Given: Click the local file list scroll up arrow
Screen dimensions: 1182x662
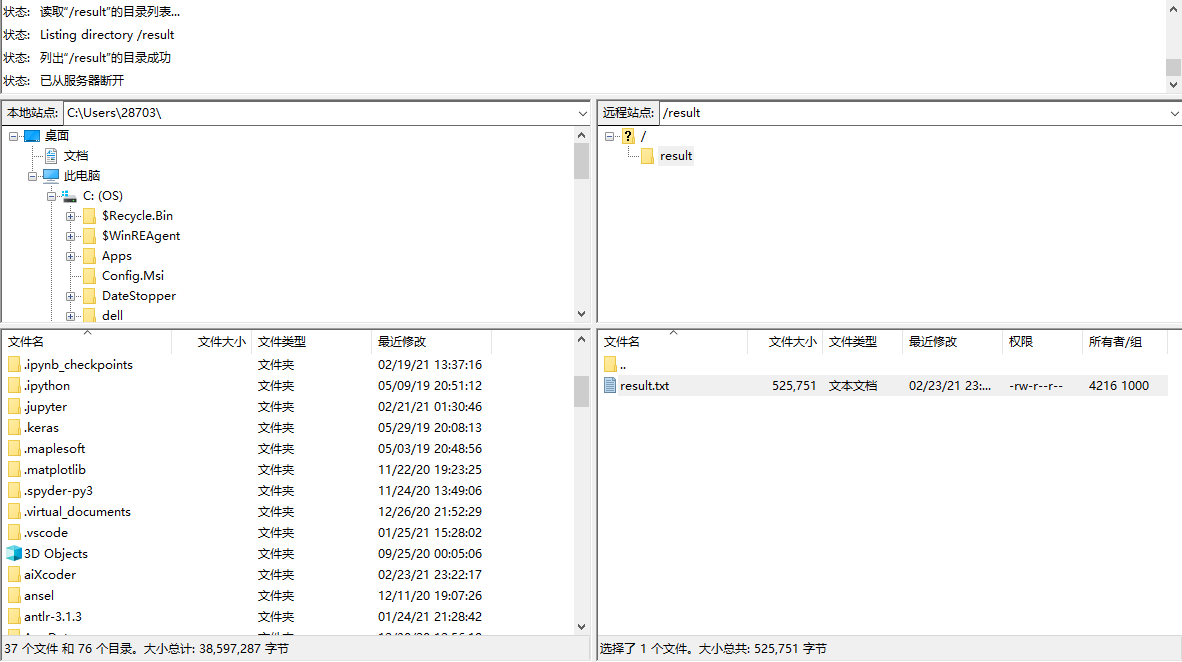Looking at the screenshot, I should (581, 339).
